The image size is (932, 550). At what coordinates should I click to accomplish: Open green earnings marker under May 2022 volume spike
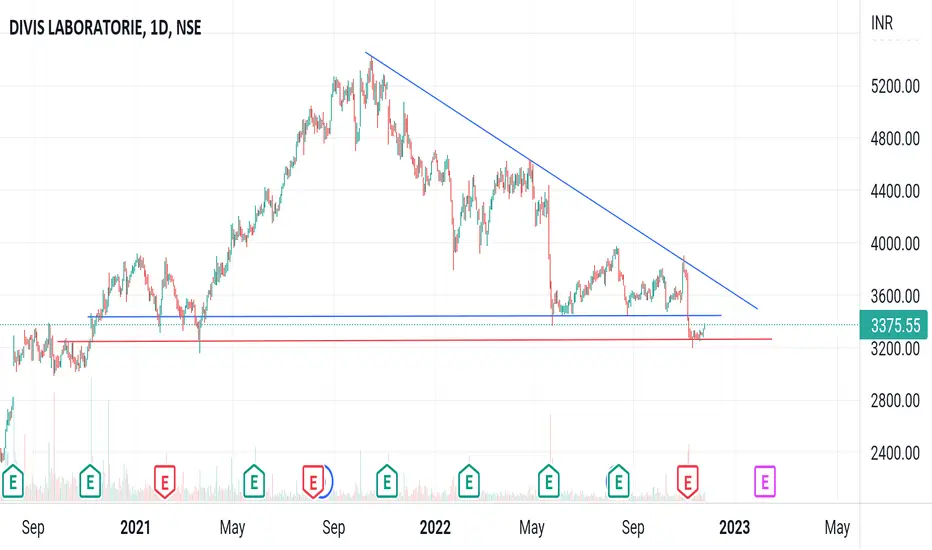click(549, 481)
